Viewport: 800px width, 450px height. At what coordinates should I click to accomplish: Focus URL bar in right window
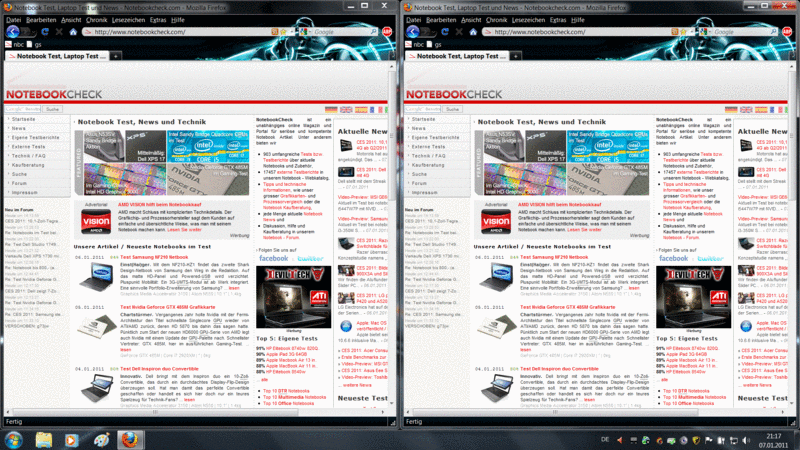click(x=576, y=32)
